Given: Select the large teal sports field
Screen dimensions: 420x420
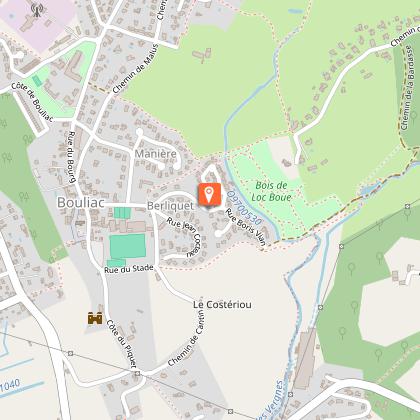Looking at the screenshot, I should click(x=128, y=246).
